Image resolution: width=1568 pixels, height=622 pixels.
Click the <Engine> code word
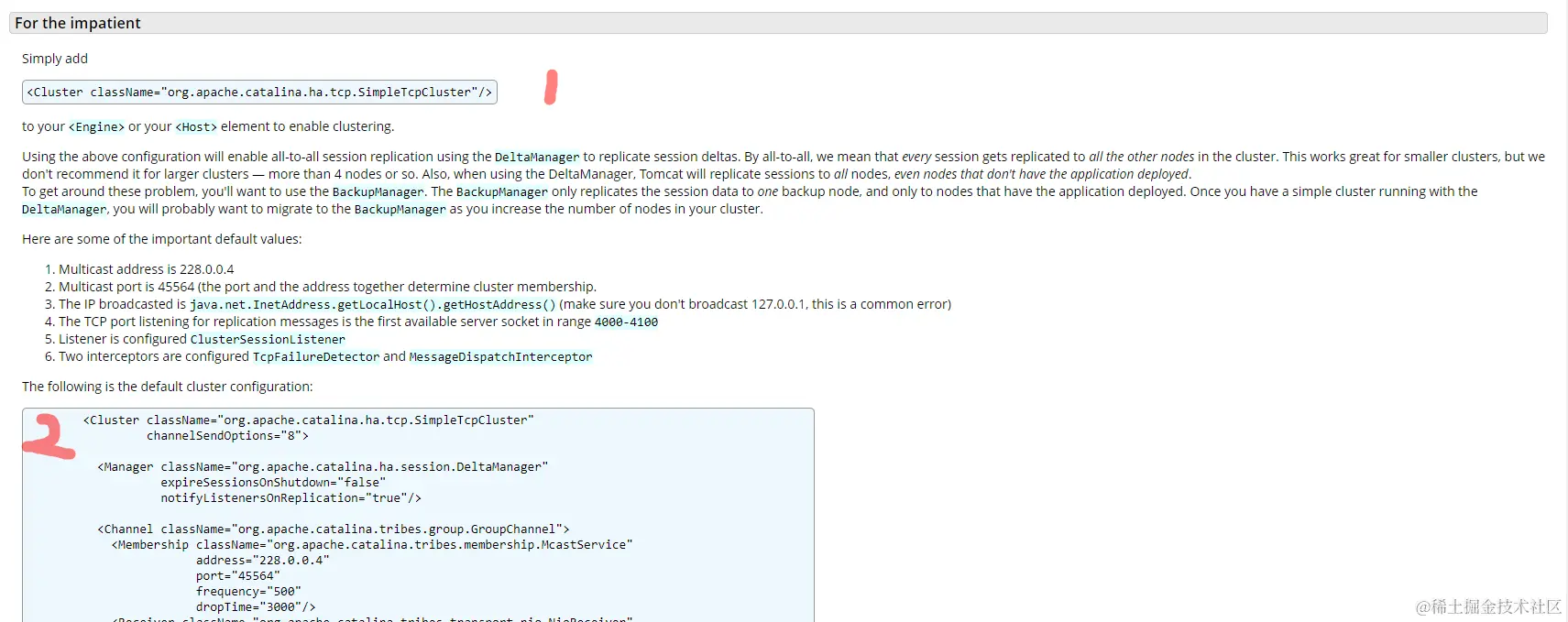[96, 127]
